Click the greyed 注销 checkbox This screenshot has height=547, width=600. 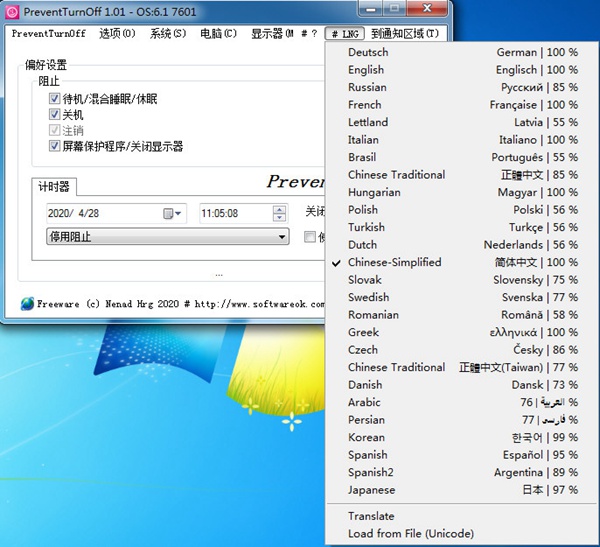(54, 130)
